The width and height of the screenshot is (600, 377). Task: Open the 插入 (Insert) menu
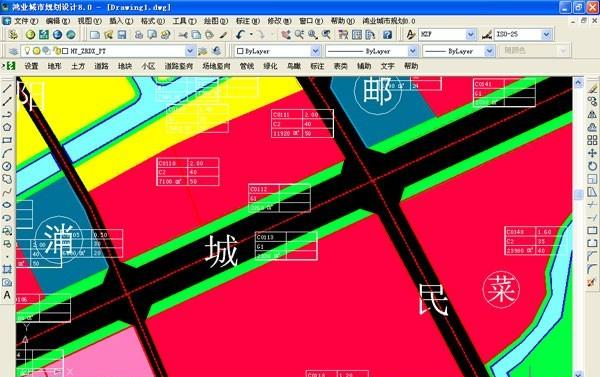click(121, 21)
